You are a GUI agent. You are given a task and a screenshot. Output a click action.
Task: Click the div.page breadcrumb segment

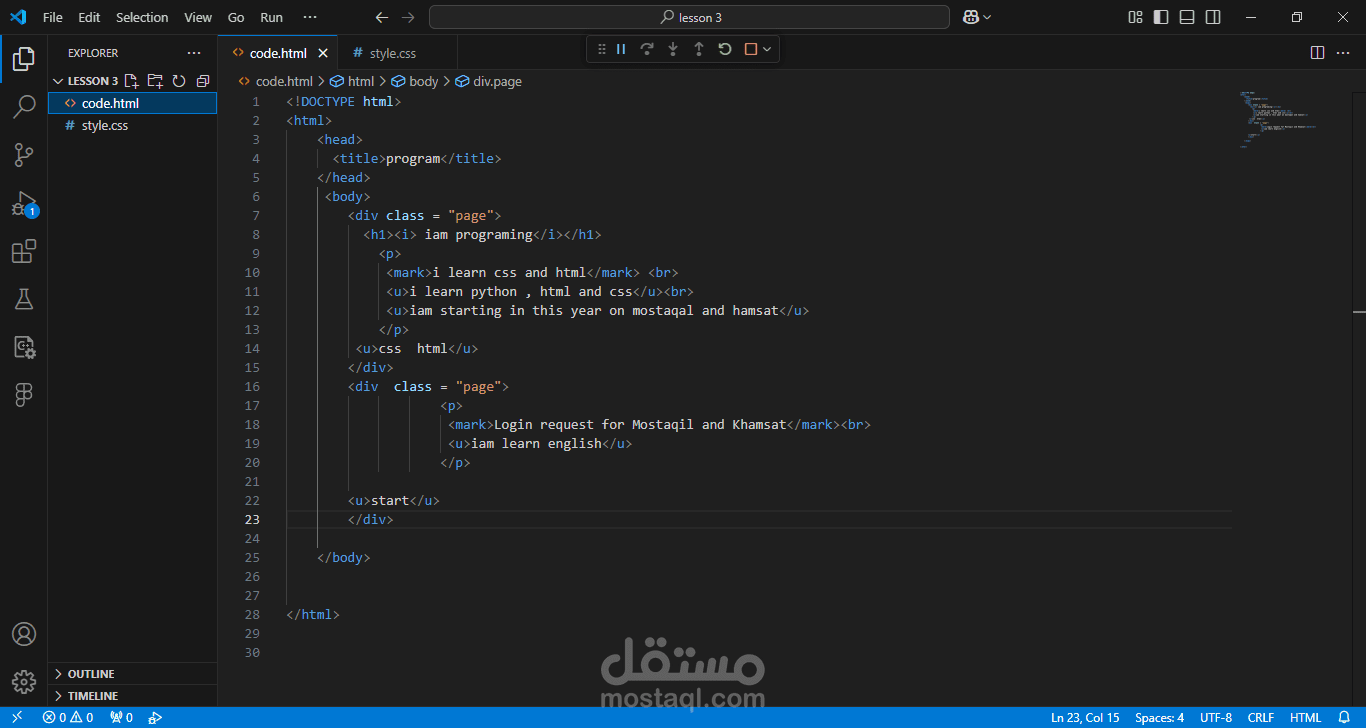tap(489, 81)
